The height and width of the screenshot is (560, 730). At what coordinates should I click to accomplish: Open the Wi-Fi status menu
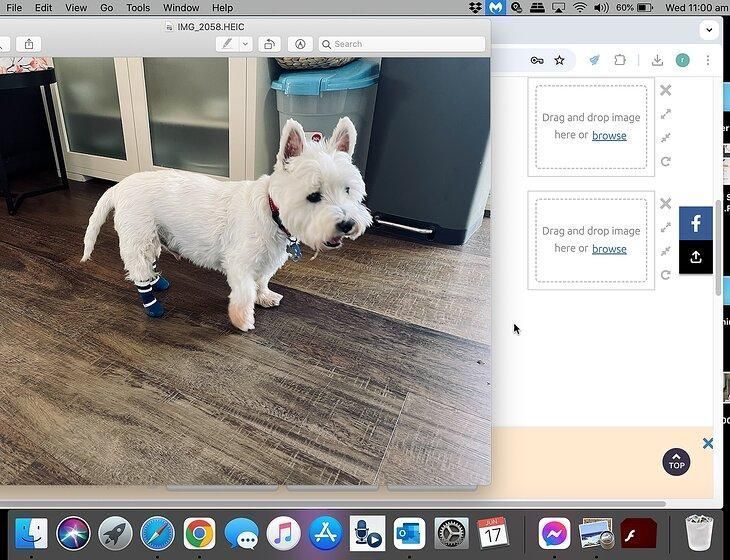(580, 7)
